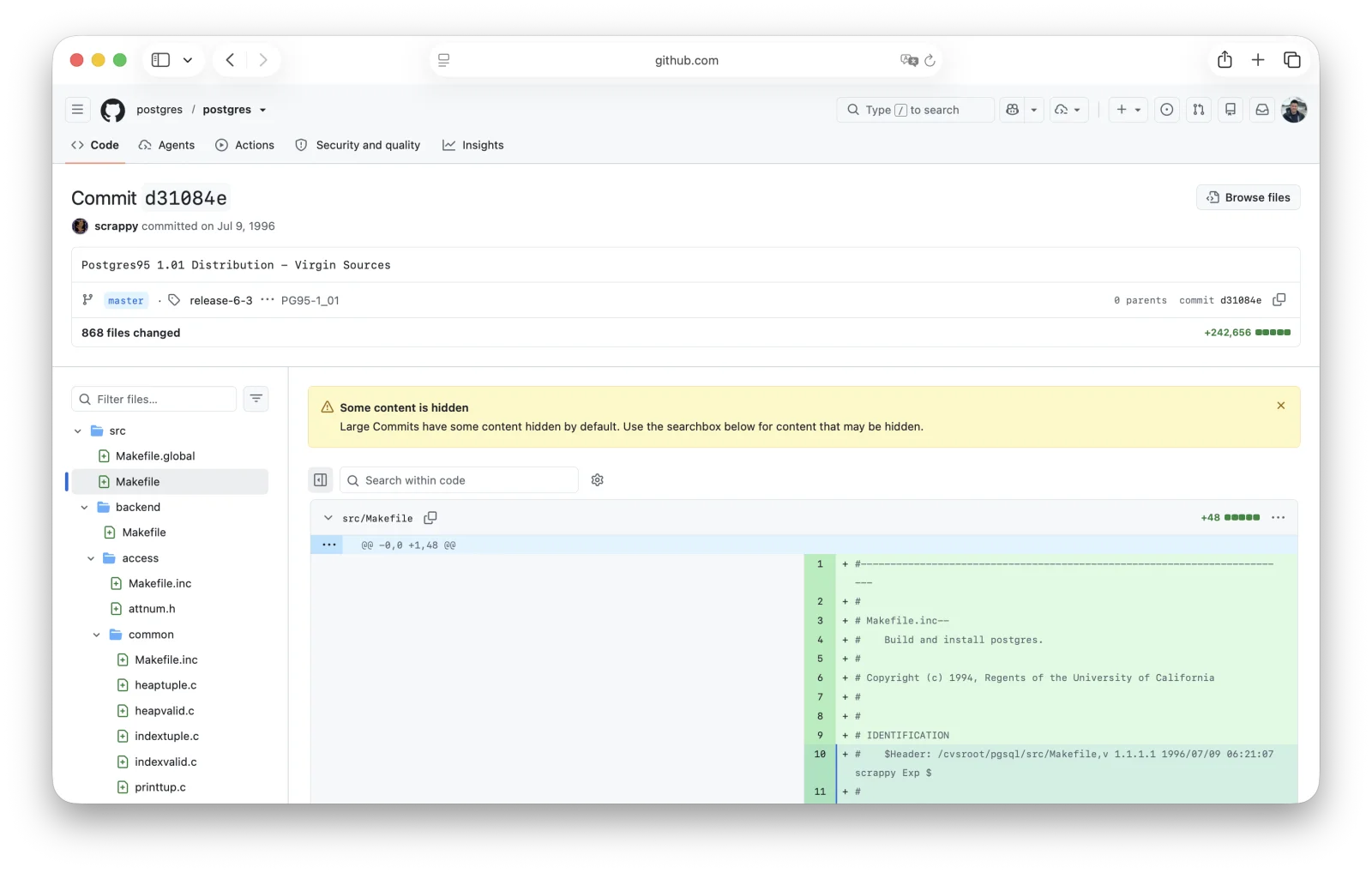
Task: Reload the github.com page
Action: pos(930,60)
